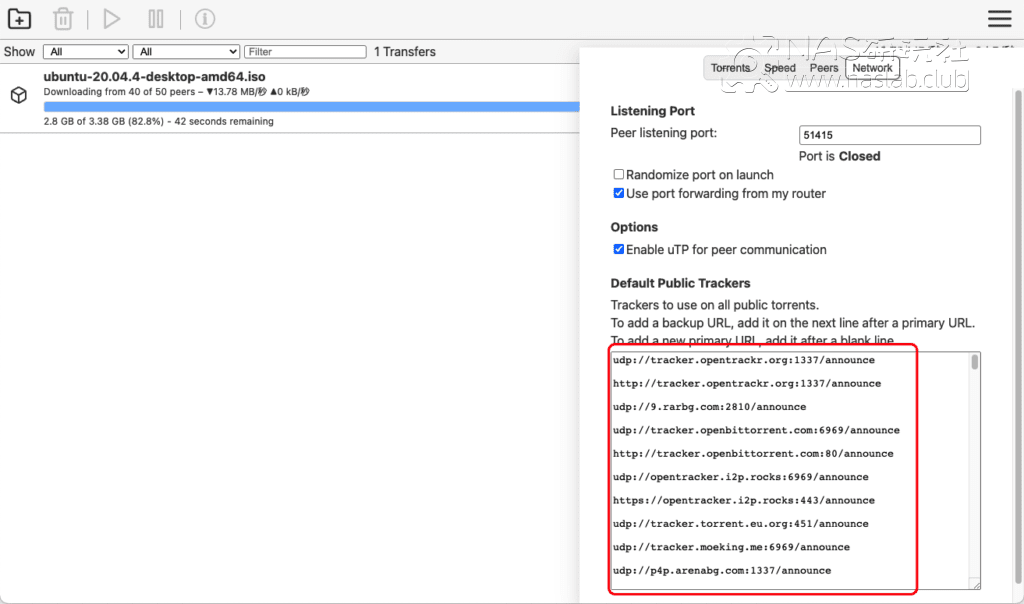Image resolution: width=1024 pixels, height=604 pixels.
Task: Click the trackers list vertical scrollbar
Action: 975,470
